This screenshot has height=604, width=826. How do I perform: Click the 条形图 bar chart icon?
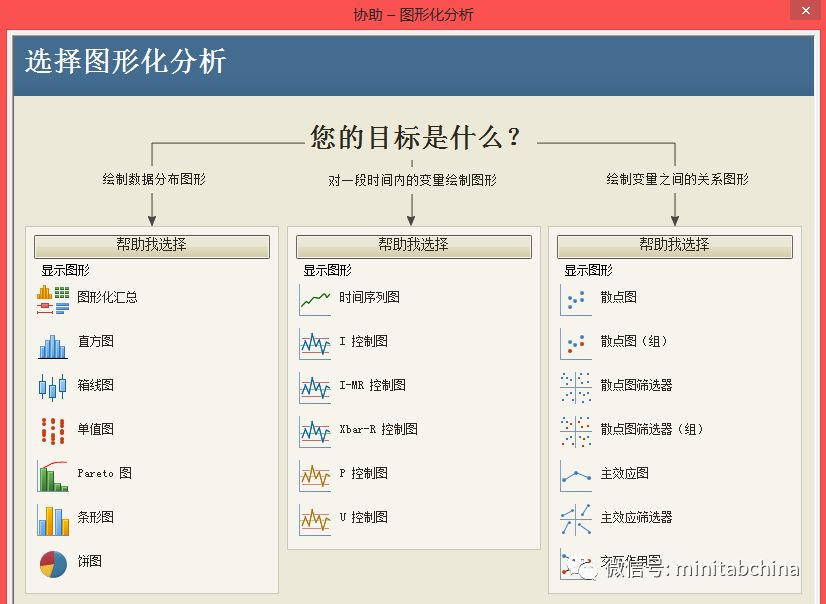(53, 518)
